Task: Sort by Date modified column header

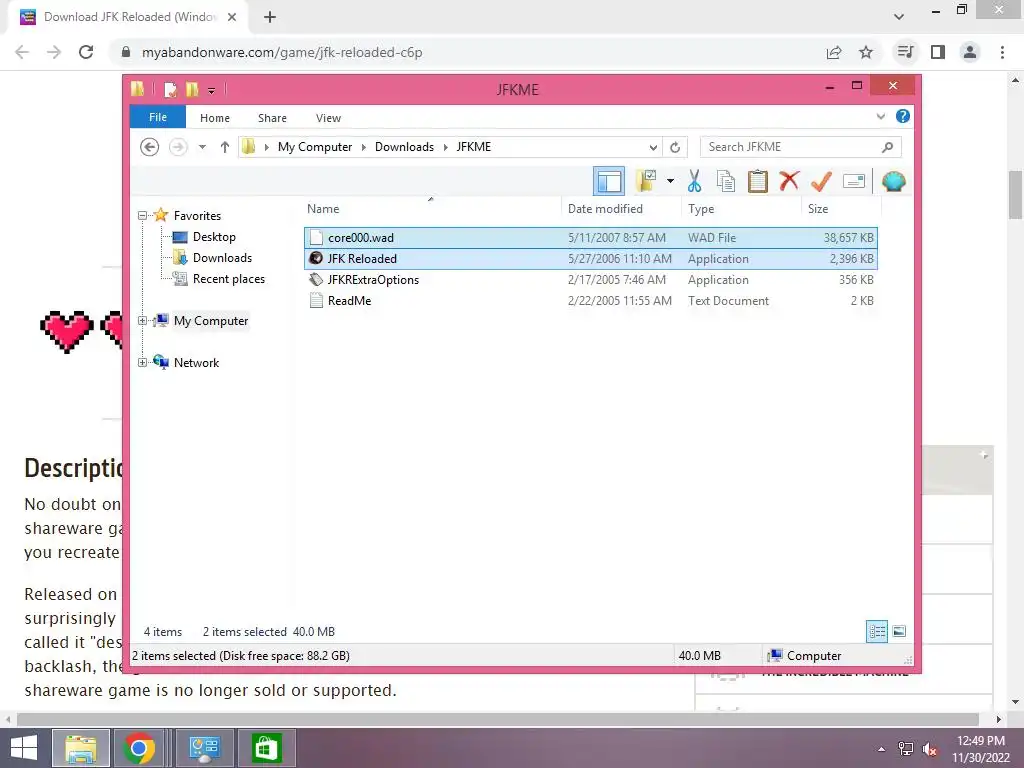Action: 620,209
